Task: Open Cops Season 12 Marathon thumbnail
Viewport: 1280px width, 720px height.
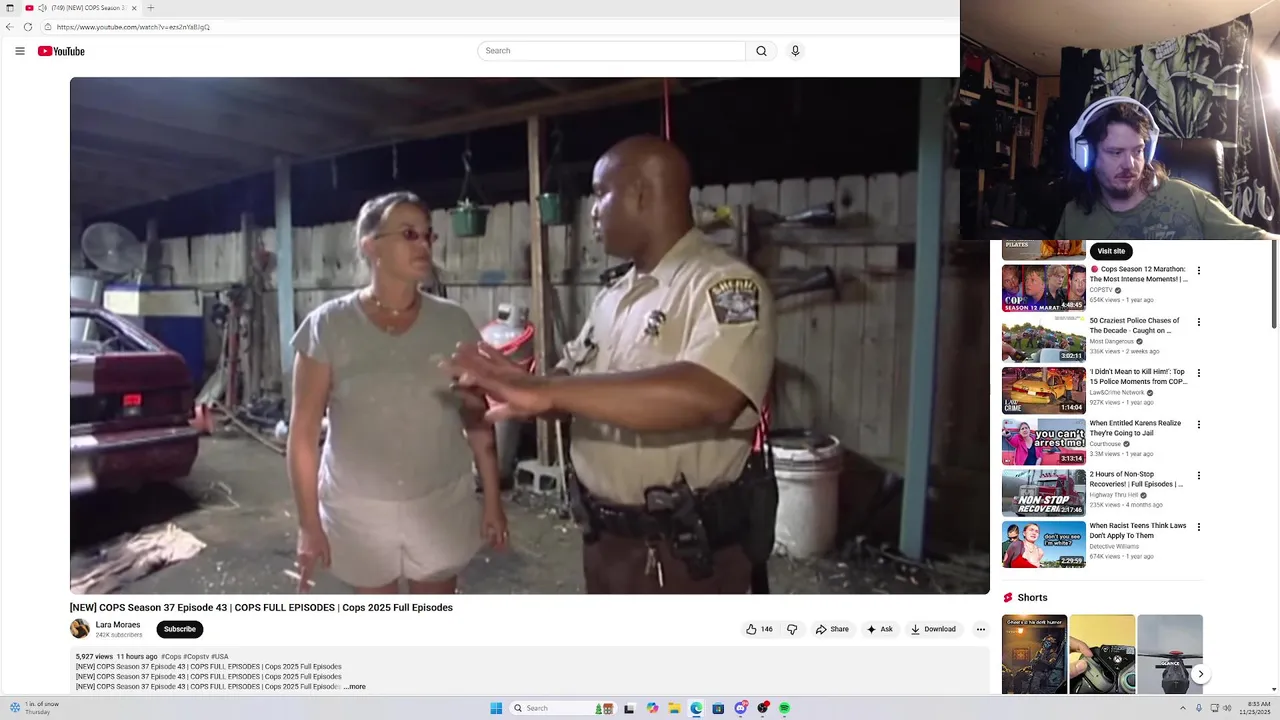Action: 1044,288
